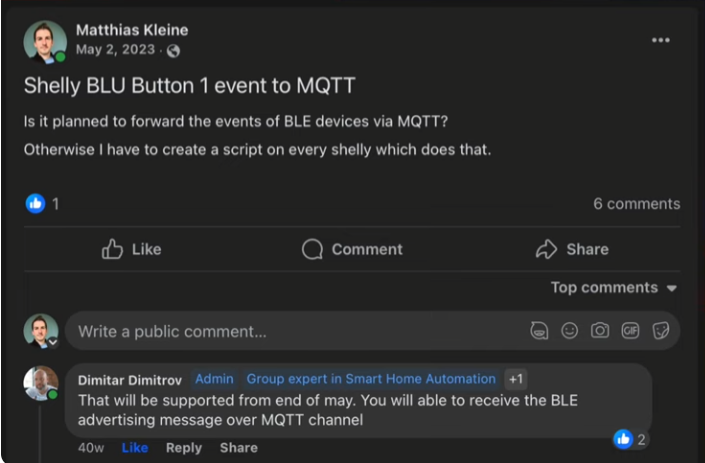Click the avatar sticker icon in comment box
This screenshot has height=463, width=705.
[x=539, y=331]
